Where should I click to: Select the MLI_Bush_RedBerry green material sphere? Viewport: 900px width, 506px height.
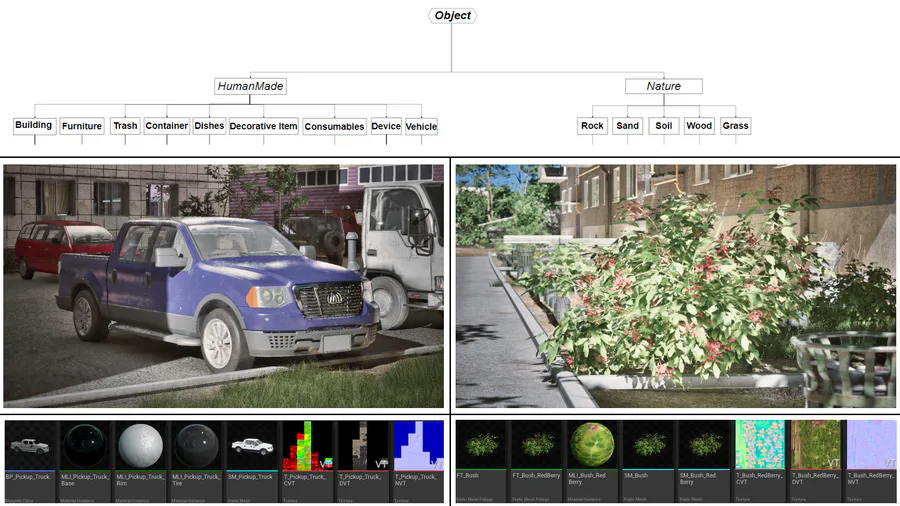point(592,445)
